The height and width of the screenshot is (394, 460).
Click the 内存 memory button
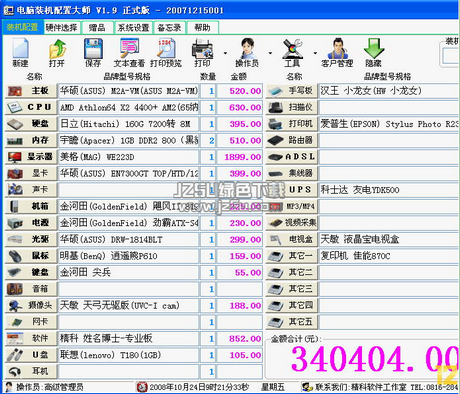tap(31, 140)
